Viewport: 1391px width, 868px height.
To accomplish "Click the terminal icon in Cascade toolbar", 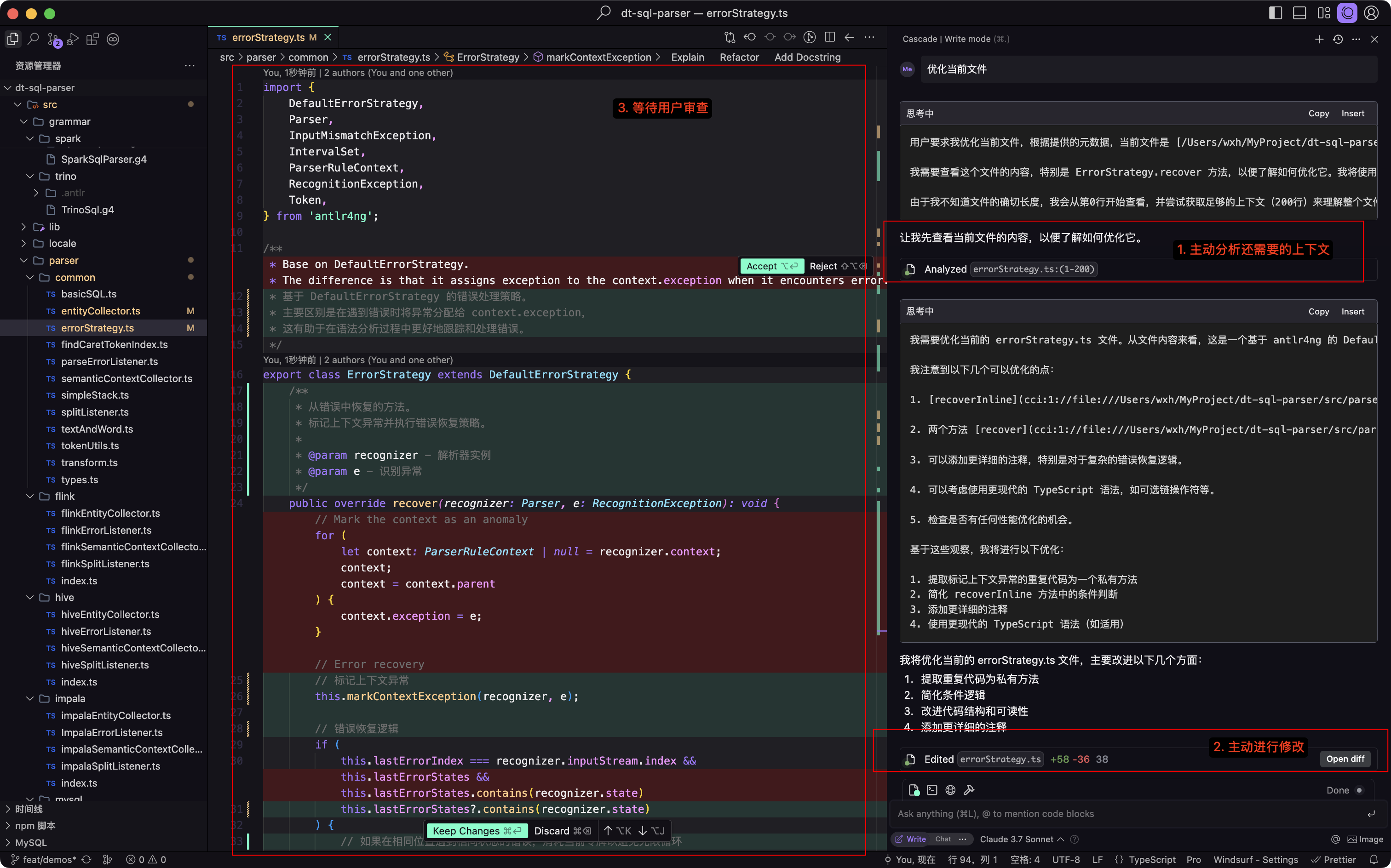I will click(x=931, y=790).
